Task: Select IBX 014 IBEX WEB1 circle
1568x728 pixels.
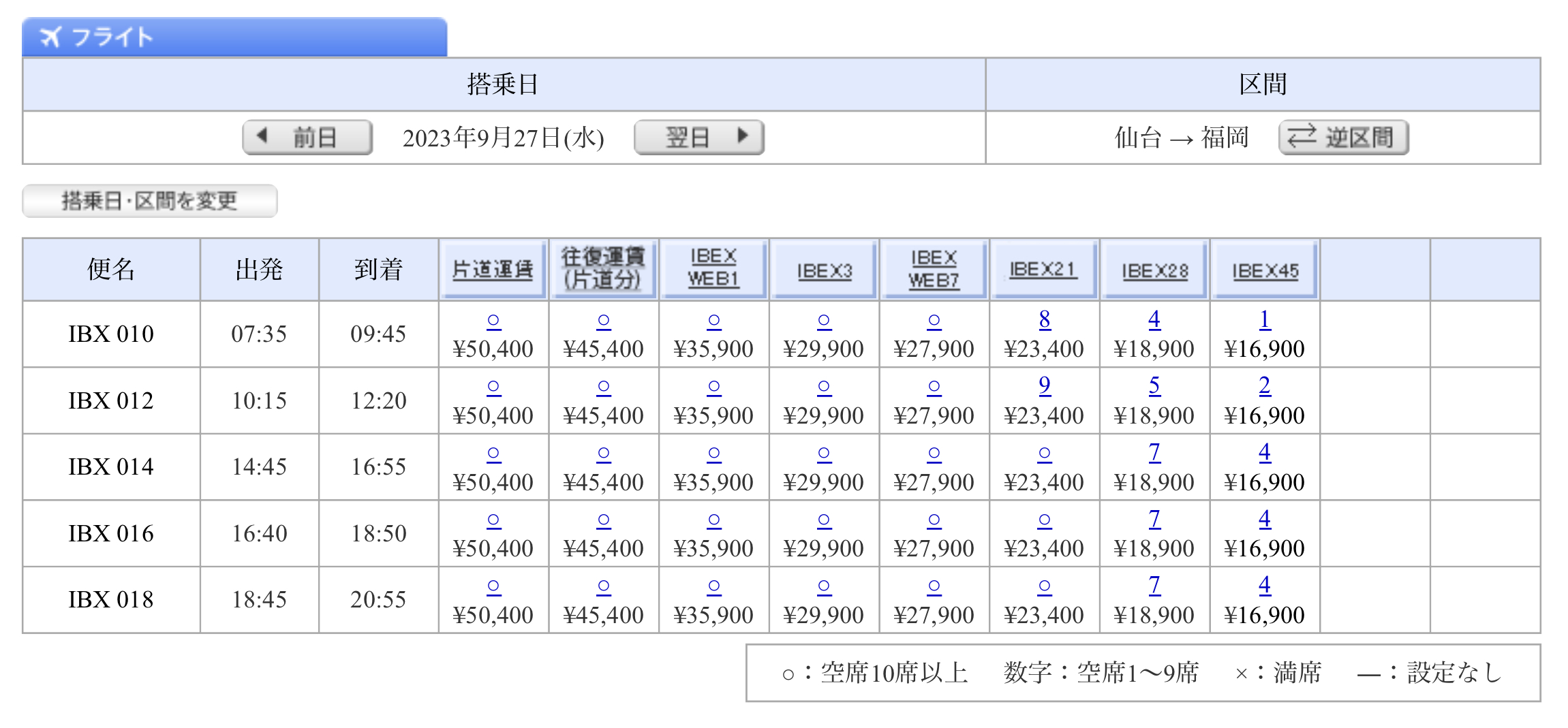Action: click(x=714, y=454)
